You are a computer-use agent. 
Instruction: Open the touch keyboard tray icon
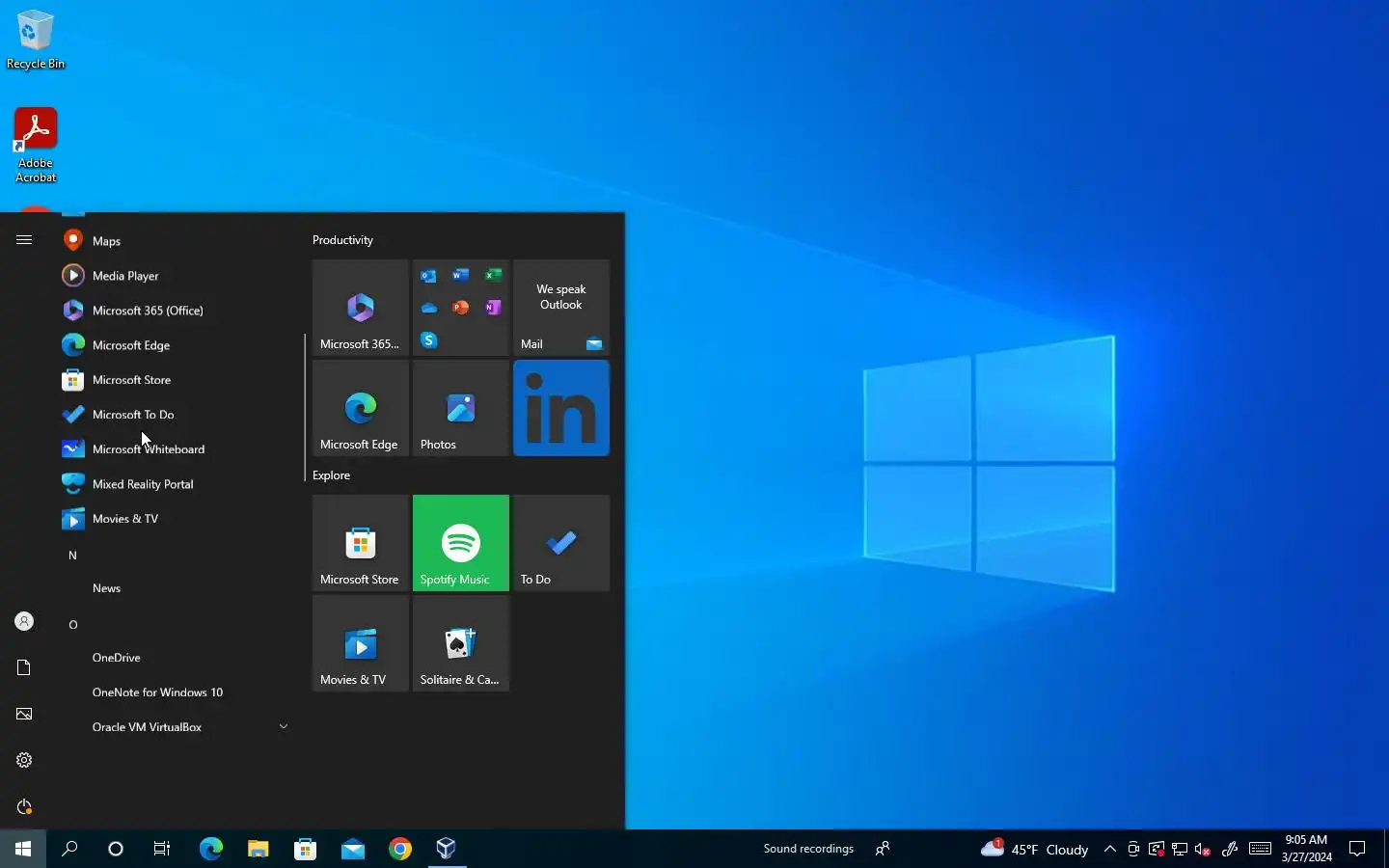point(1260,849)
